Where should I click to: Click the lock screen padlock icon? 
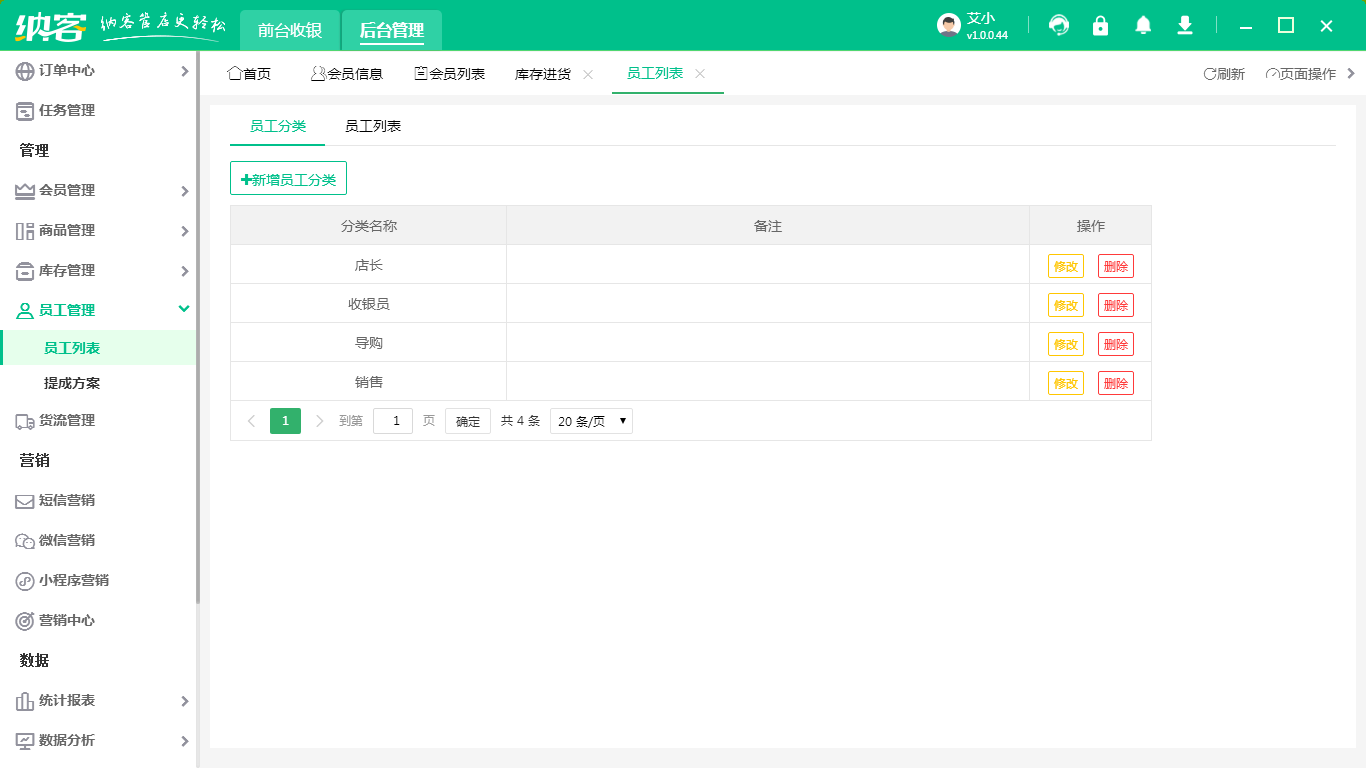click(1100, 26)
